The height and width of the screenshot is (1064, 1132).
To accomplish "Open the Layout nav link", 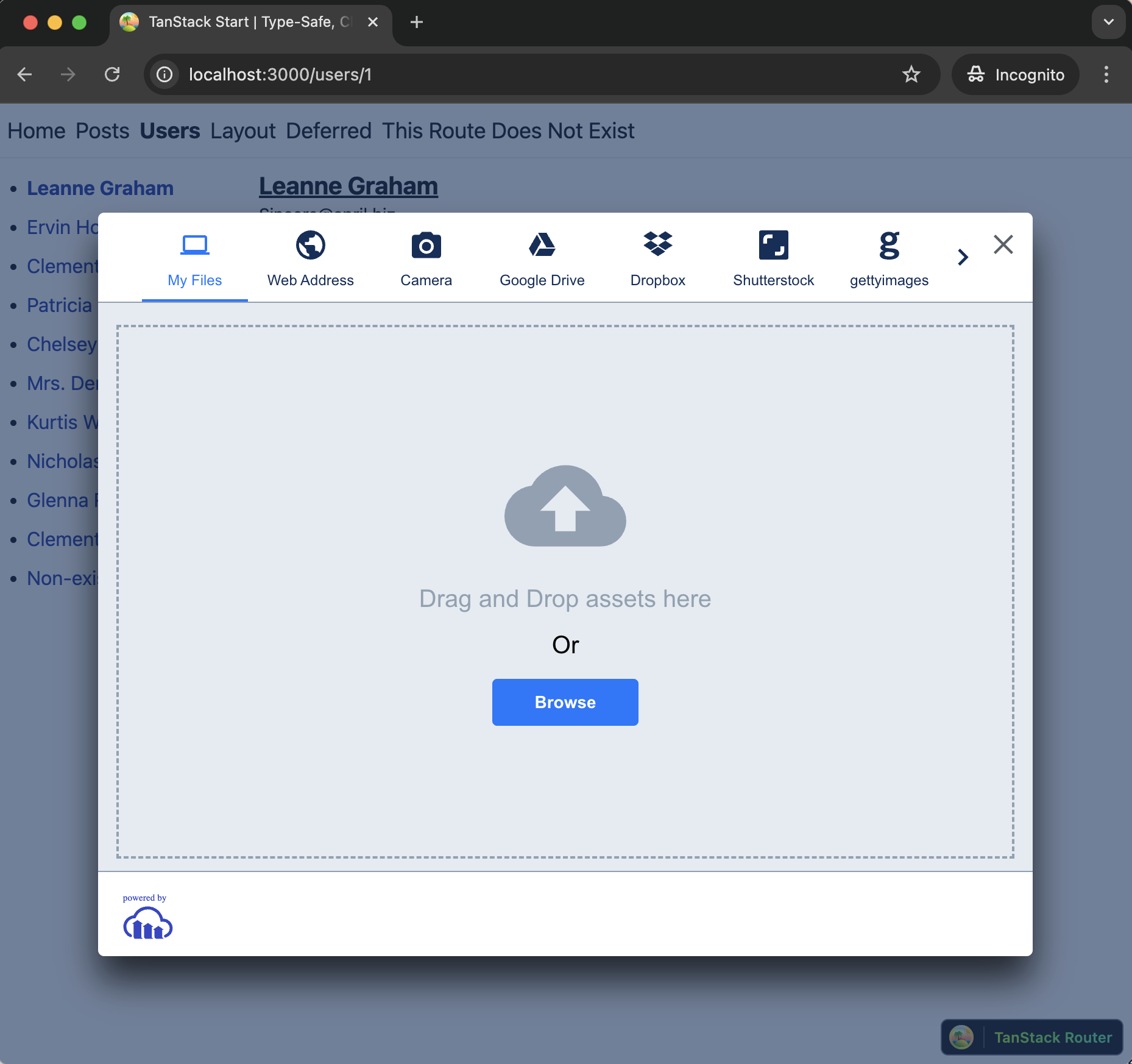I will 243,131.
